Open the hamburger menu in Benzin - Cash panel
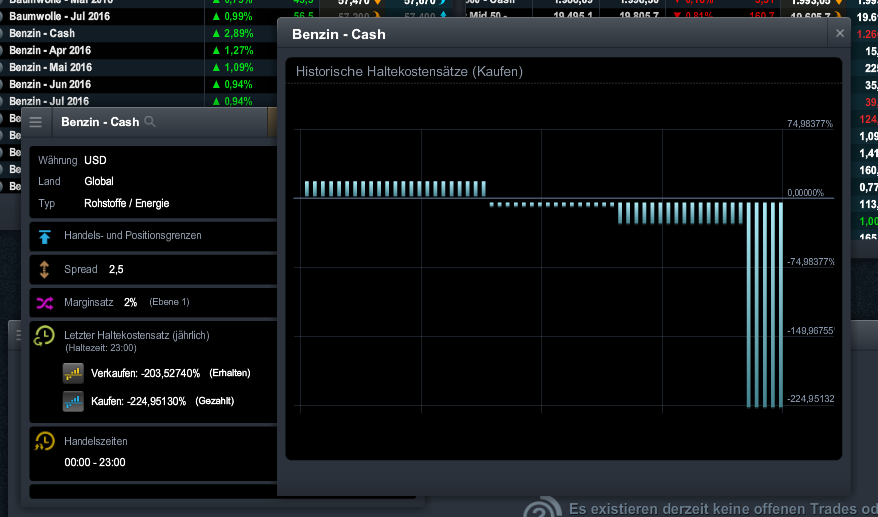Image resolution: width=878 pixels, height=517 pixels. coord(36,122)
